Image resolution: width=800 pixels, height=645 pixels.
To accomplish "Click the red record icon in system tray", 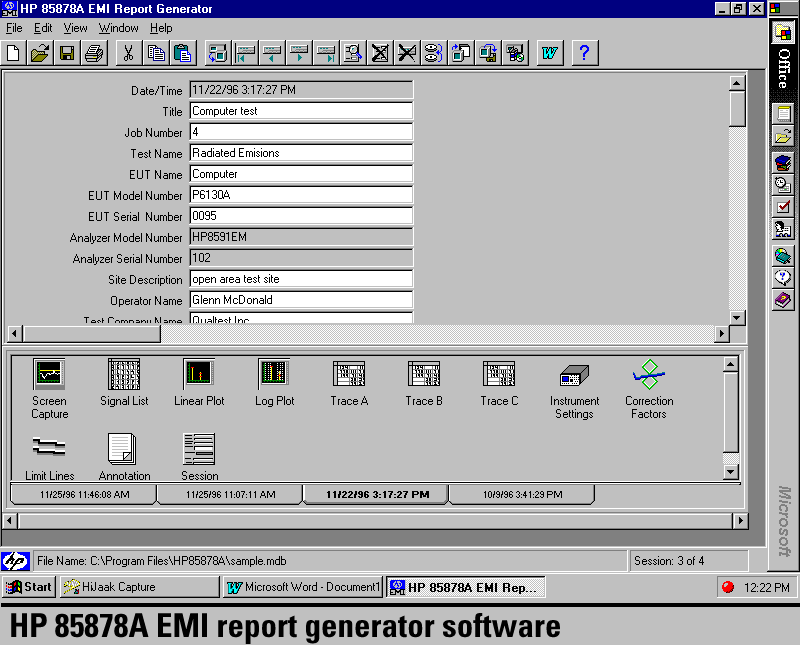I will click(728, 587).
